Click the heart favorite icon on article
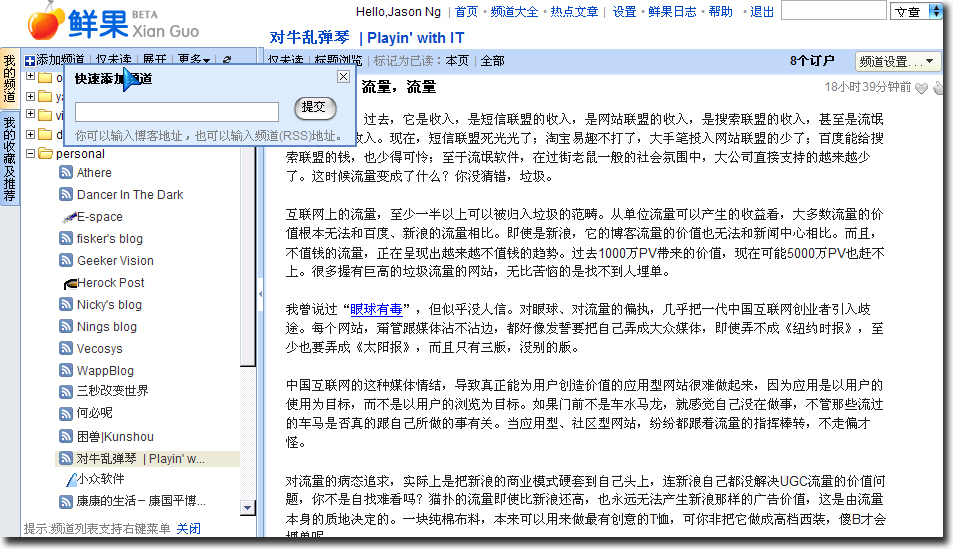This screenshot has height=549, width=953. 921,88
